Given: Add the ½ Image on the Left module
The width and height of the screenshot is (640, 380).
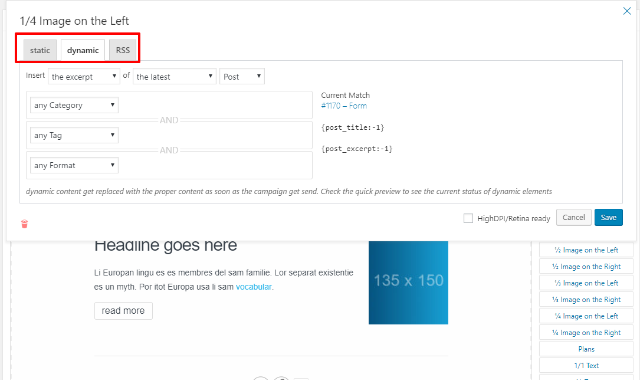Looking at the screenshot, I should click(x=586, y=250).
